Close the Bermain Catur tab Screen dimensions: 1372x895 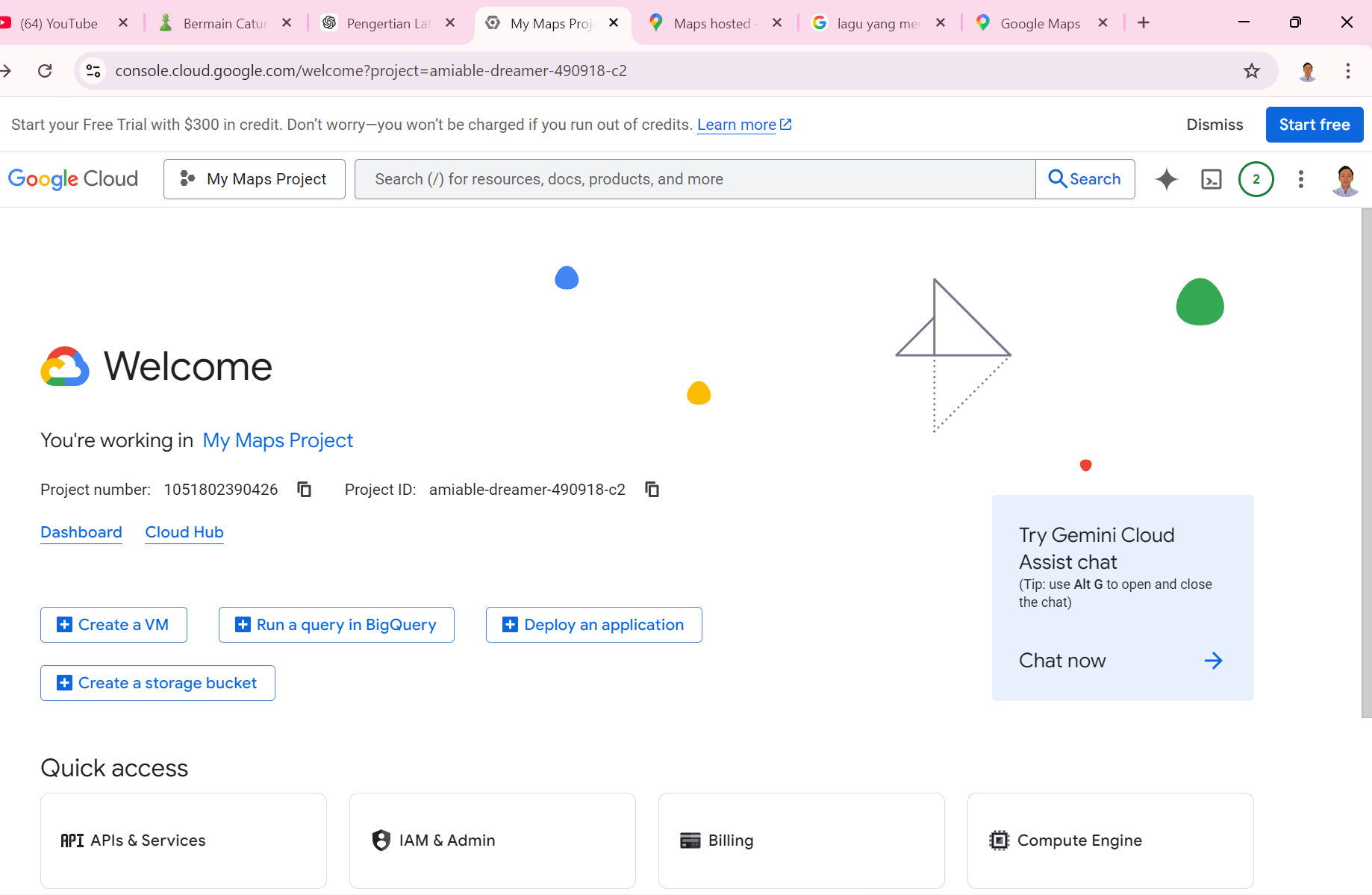(x=287, y=23)
